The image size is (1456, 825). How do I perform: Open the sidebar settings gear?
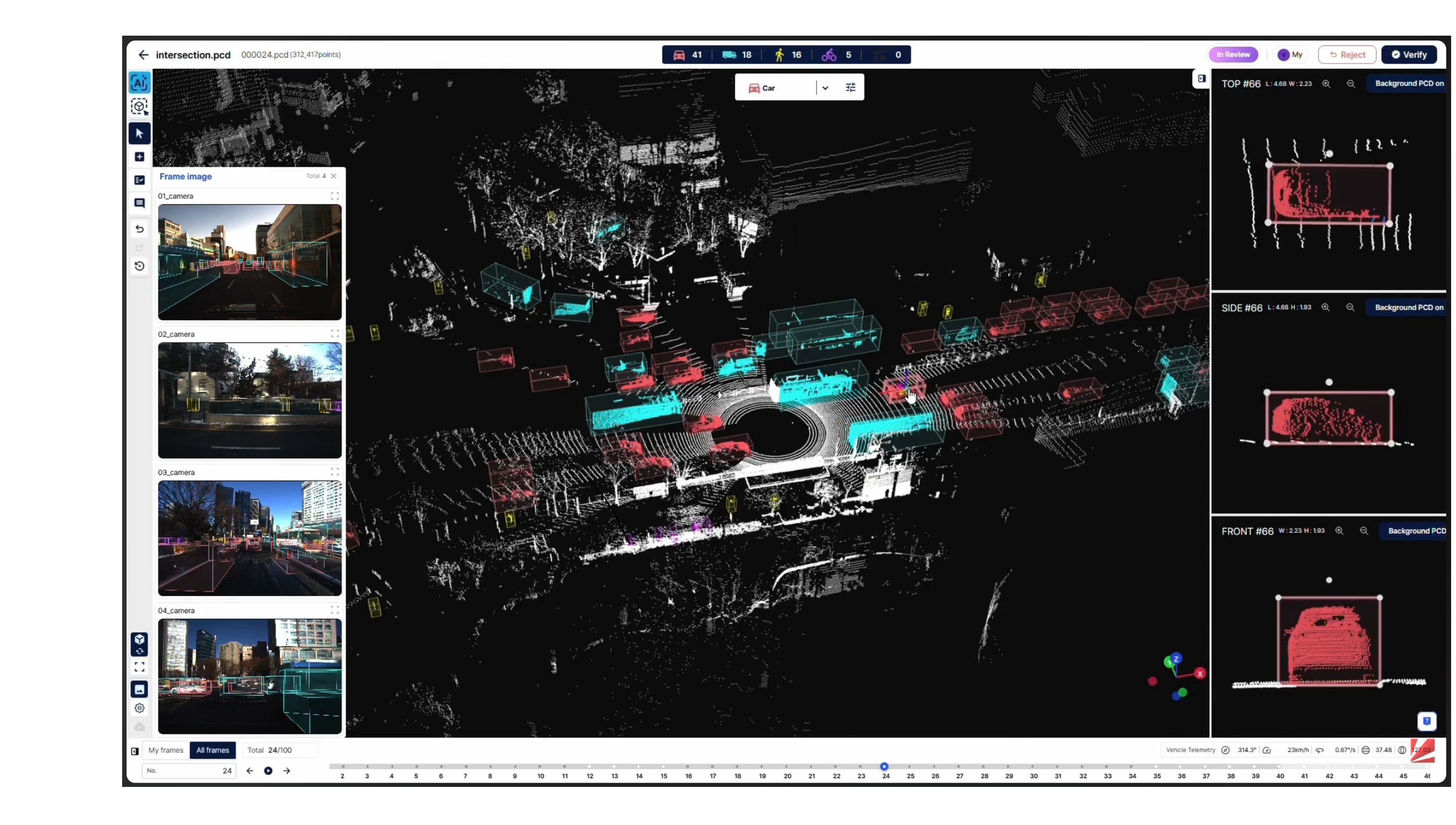click(x=139, y=708)
